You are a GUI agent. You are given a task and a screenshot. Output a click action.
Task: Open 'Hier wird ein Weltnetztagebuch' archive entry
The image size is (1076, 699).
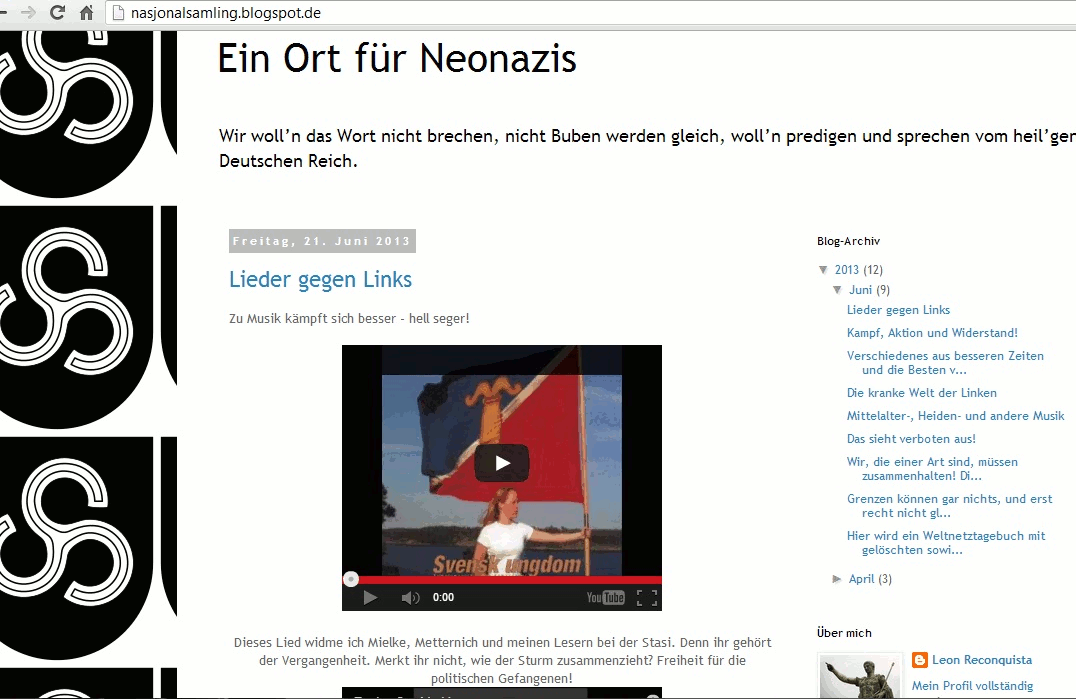pyautogui.click(x=946, y=543)
